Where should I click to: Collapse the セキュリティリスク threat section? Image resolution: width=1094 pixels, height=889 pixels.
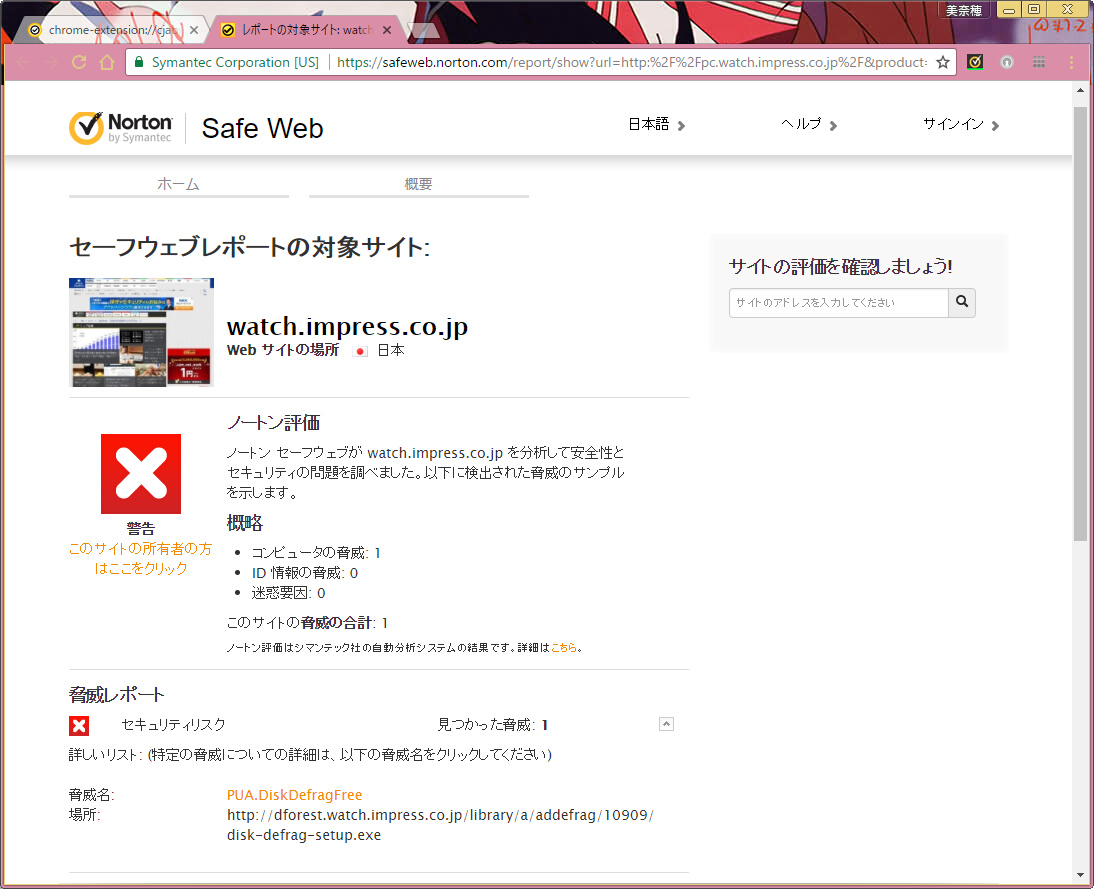(x=667, y=725)
